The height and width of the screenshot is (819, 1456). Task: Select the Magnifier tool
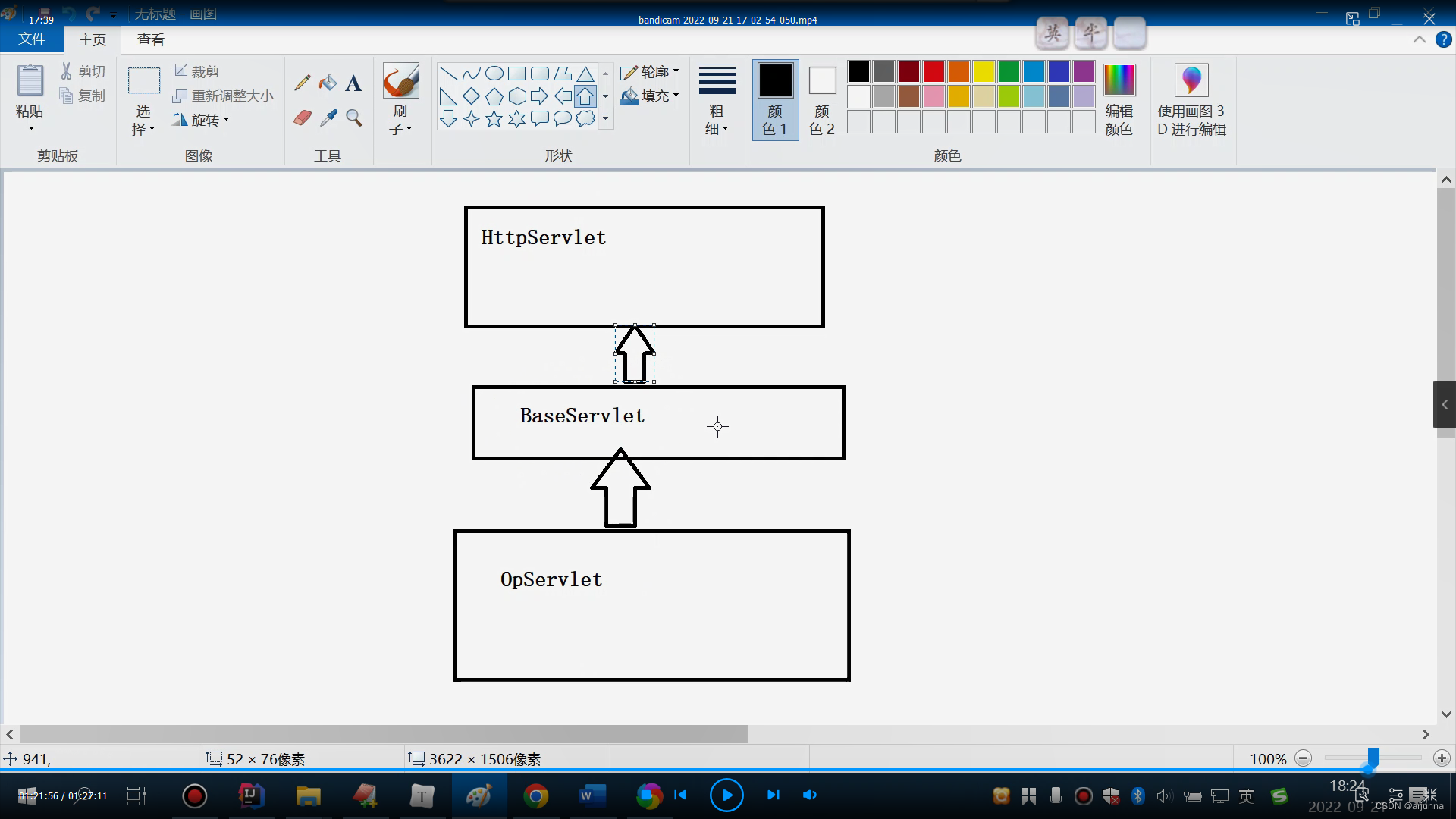(353, 118)
